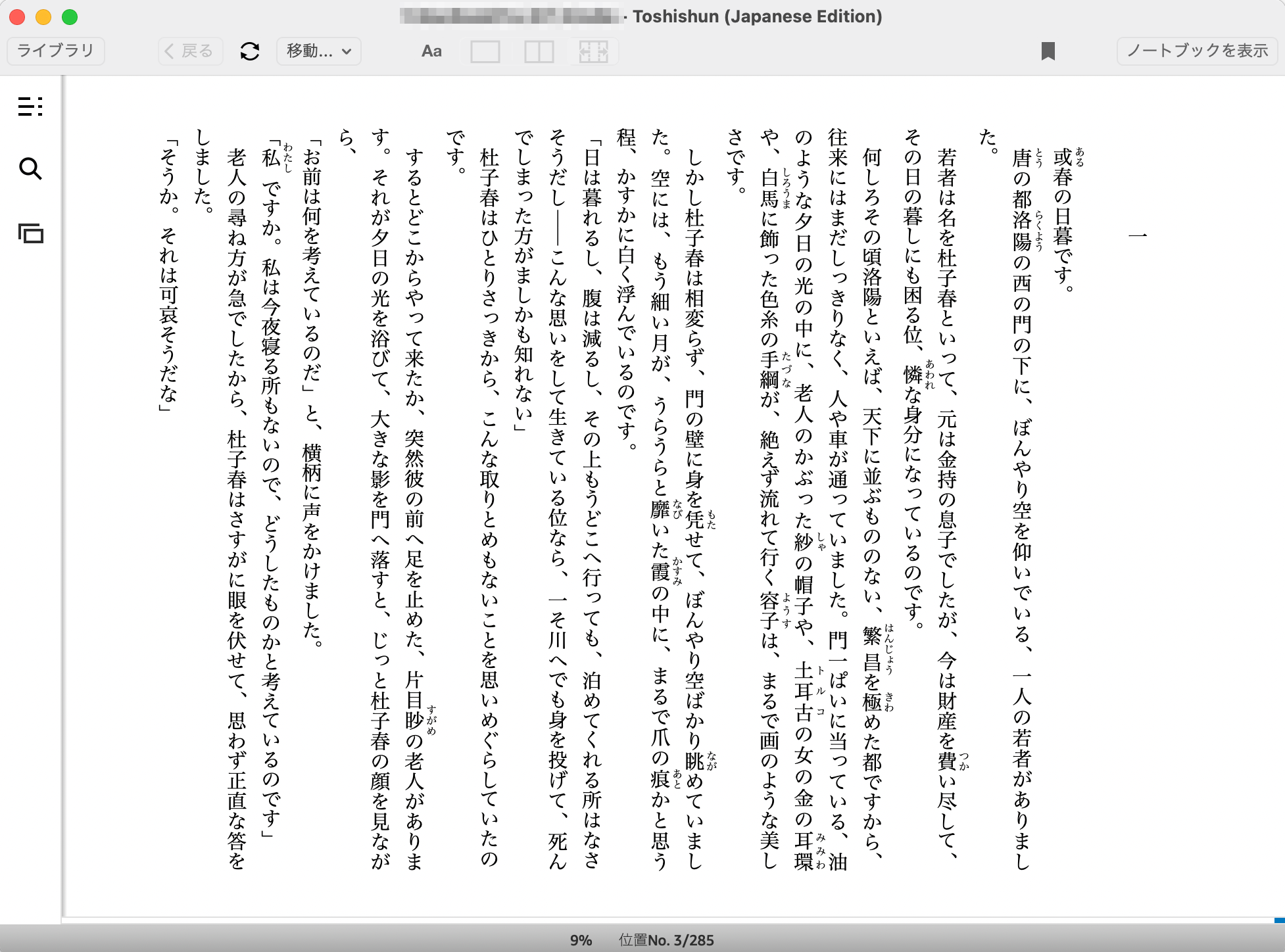The width and height of the screenshot is (1285, 952).
Task: Click the reading progress bar at bottom
Action: (658, 919)
